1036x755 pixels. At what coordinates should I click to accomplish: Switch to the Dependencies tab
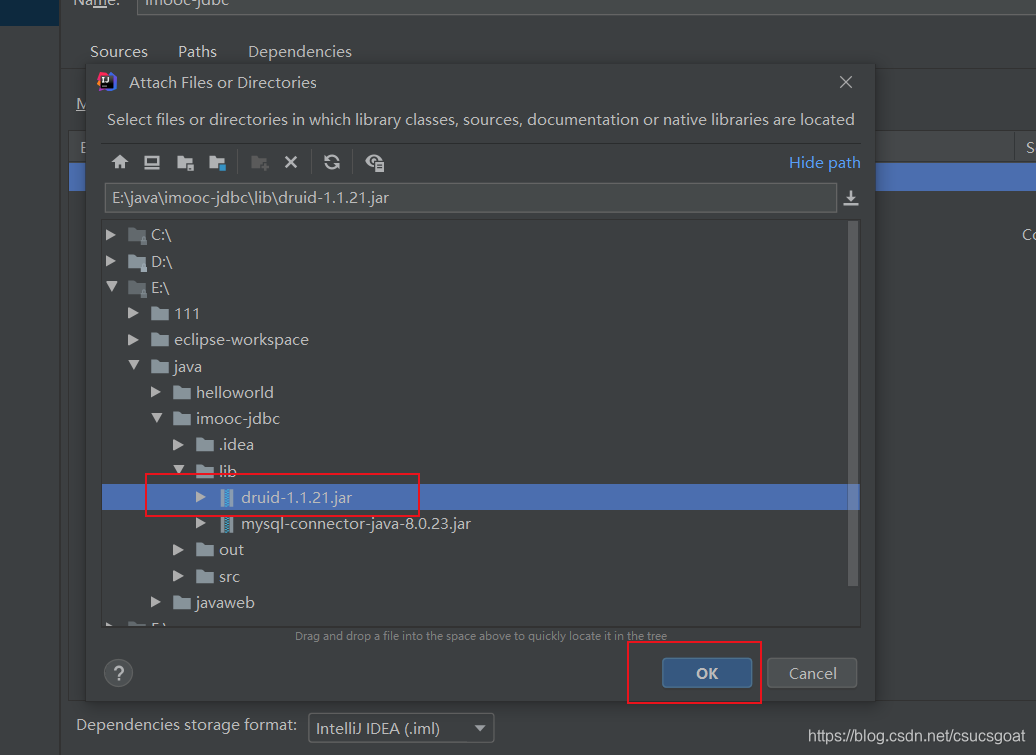[300, 52]
